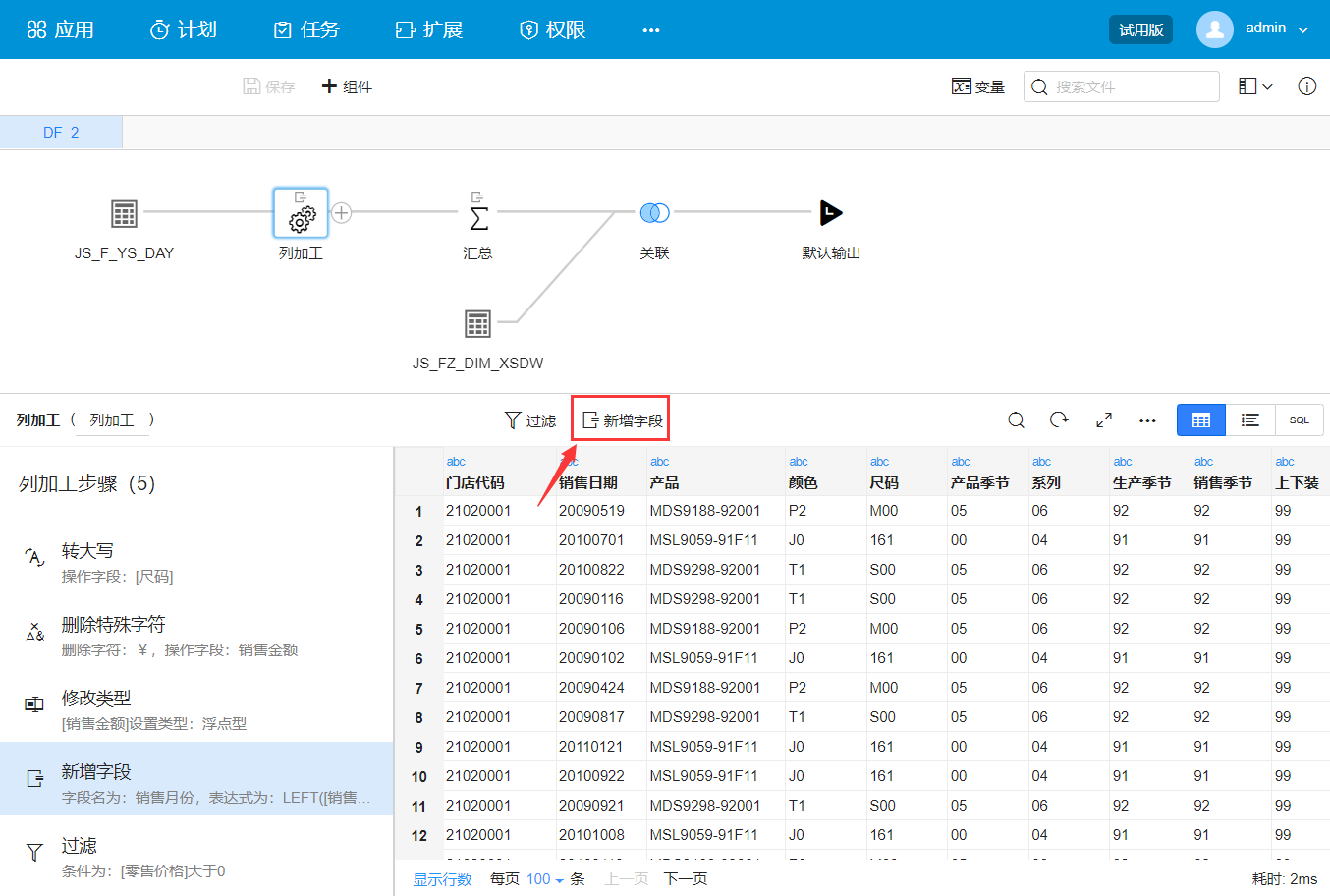This screenshot has height=896, width=1330.
Task: Click the 系列 column header
Action: (x=1046, y=482)
